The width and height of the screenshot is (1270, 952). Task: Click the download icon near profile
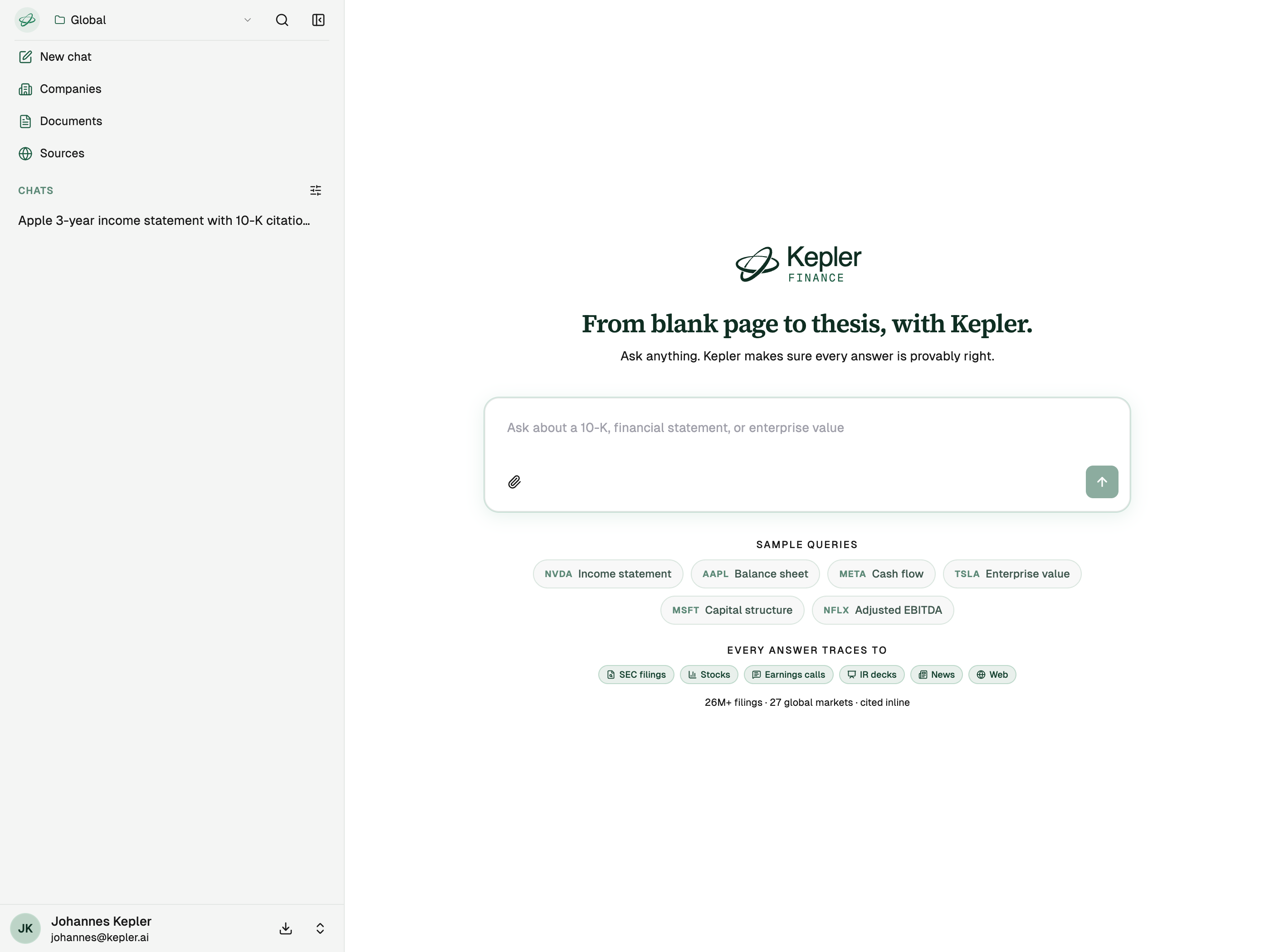pyautogui.click(x=285, y=928)
